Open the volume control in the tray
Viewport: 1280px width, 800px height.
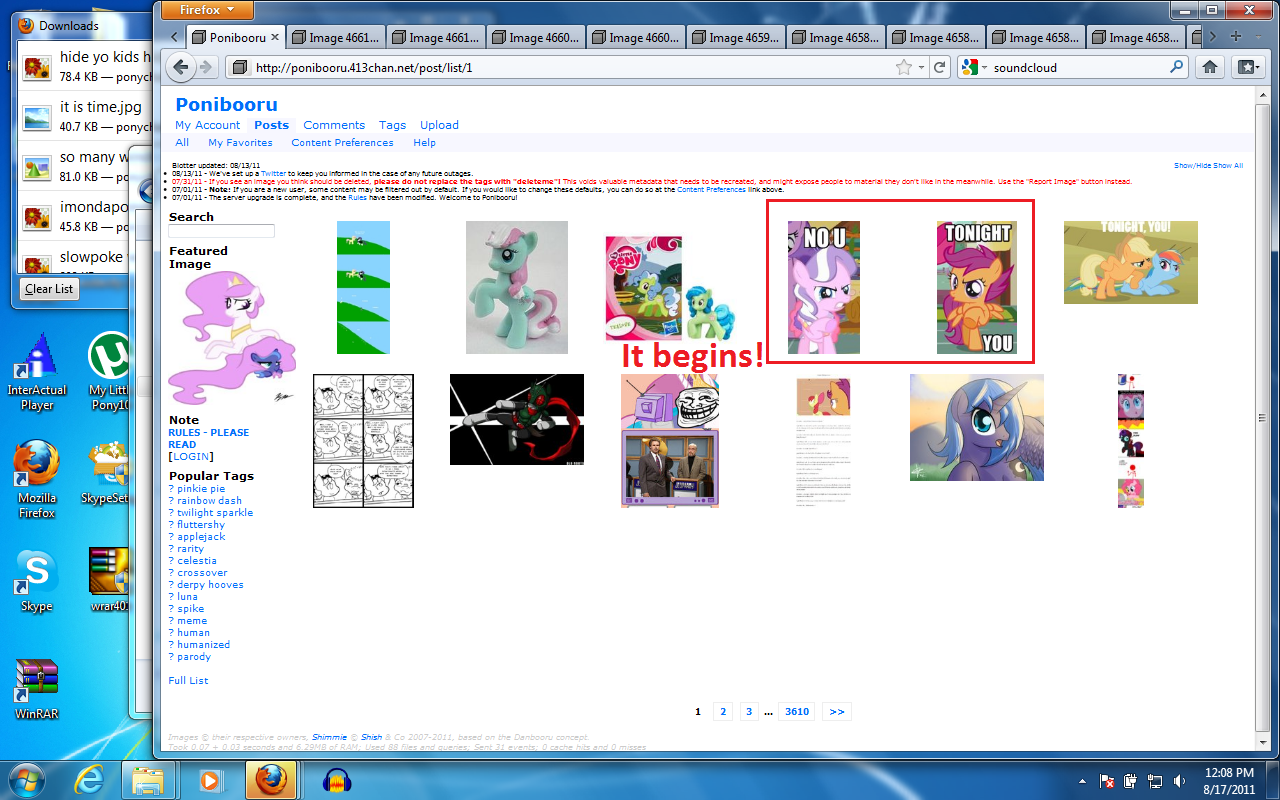(x=1180, y=781)
